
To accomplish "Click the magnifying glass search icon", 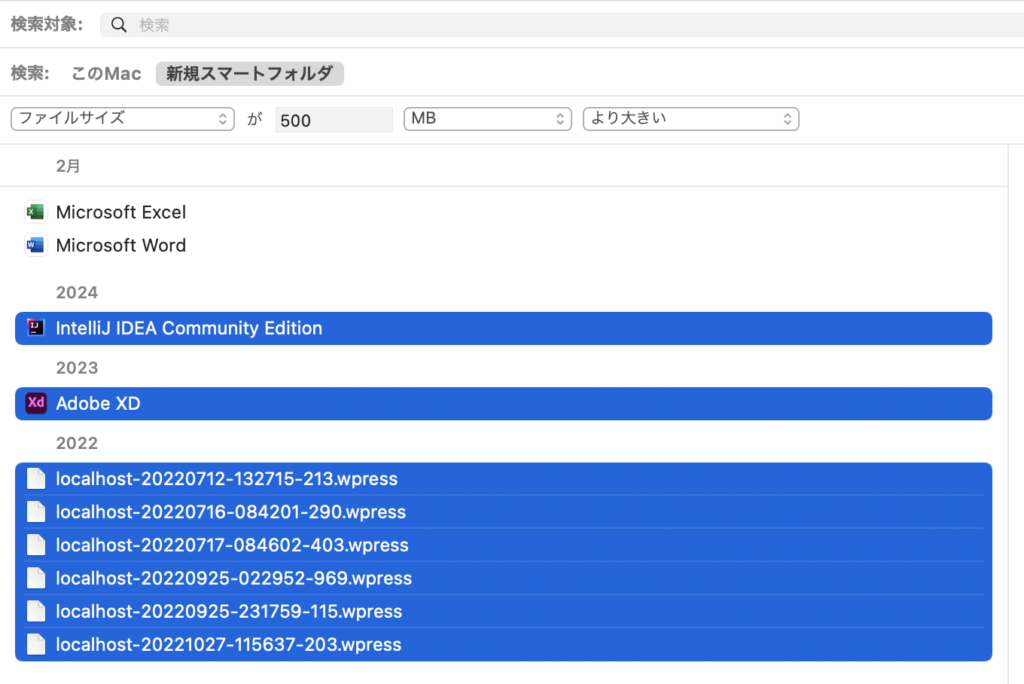I will pyautogui.click(x=118, y=25).
